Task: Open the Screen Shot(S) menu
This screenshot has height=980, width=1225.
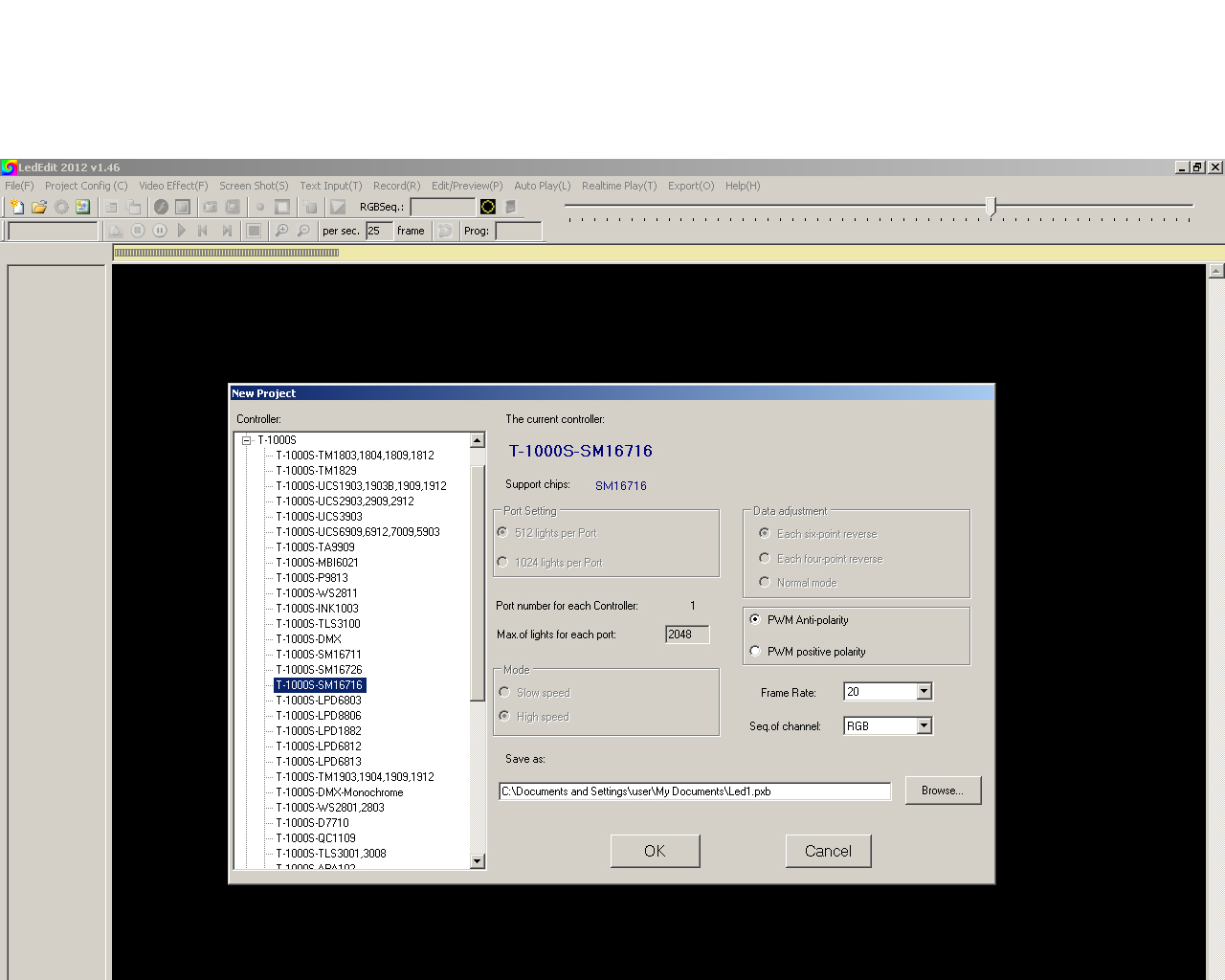Action: point(254,186)
